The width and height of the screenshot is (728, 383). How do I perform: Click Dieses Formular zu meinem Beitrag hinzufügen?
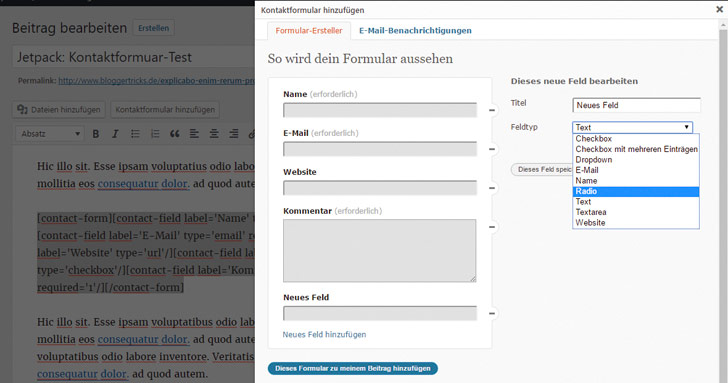pos(352,368)
